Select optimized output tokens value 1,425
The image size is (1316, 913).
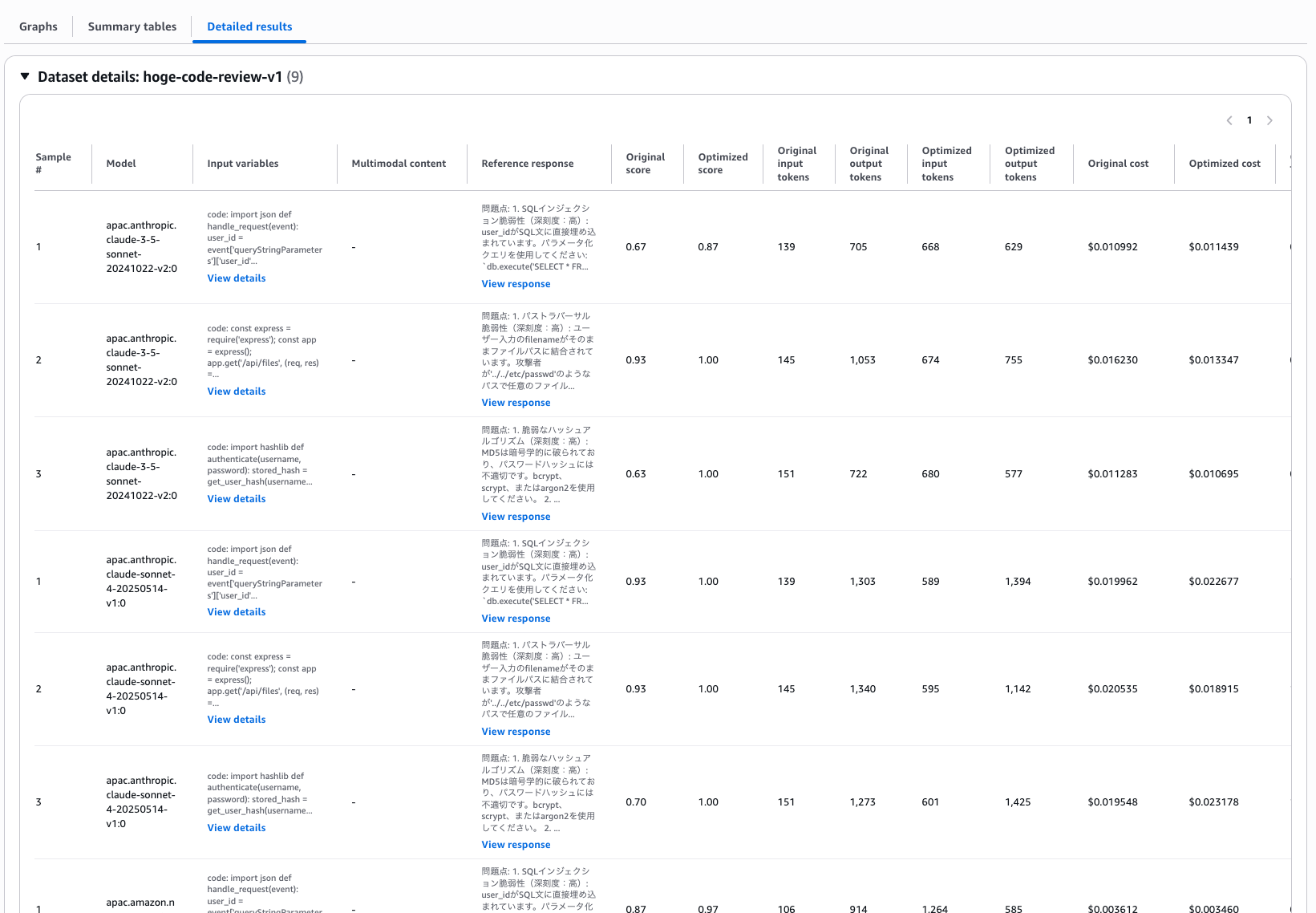pyautogui.click(x=1018, y=802)
